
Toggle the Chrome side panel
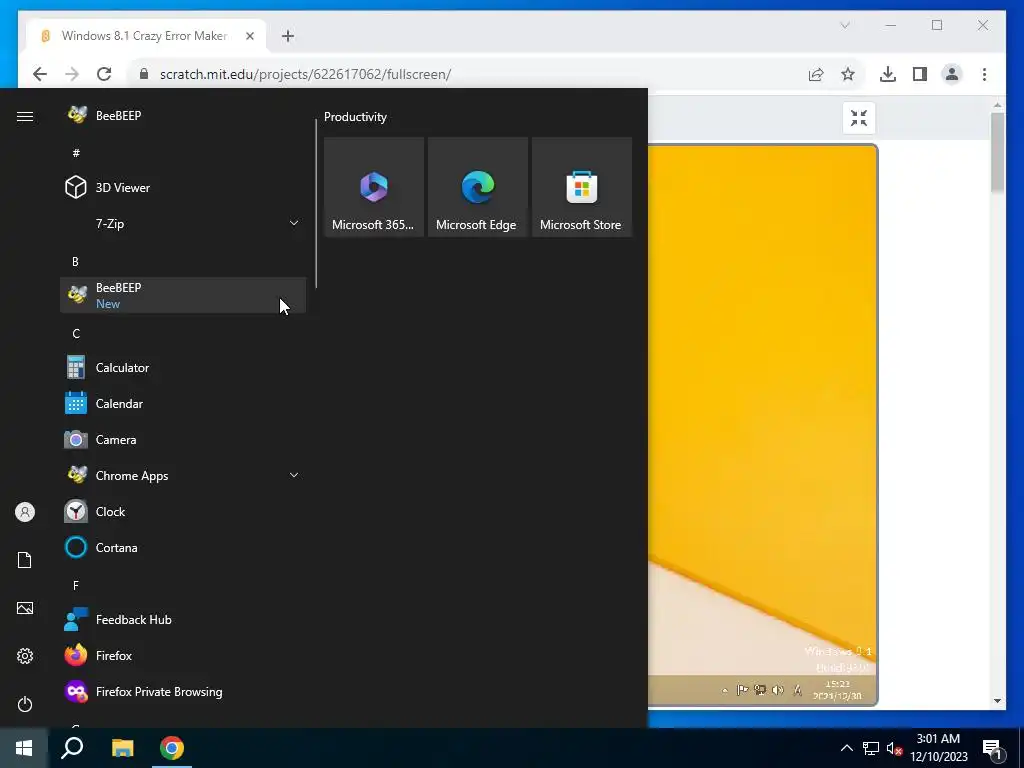920,74
